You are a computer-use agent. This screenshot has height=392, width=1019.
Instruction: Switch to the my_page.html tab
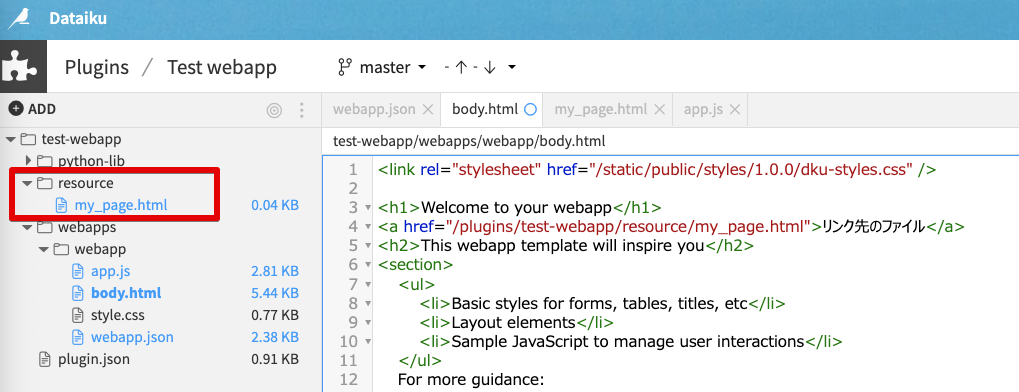600,109
